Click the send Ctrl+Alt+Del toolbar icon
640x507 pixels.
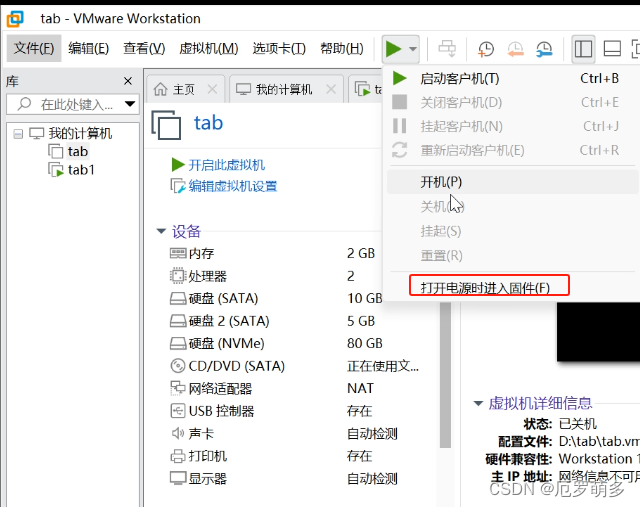[x=447, y=49]
